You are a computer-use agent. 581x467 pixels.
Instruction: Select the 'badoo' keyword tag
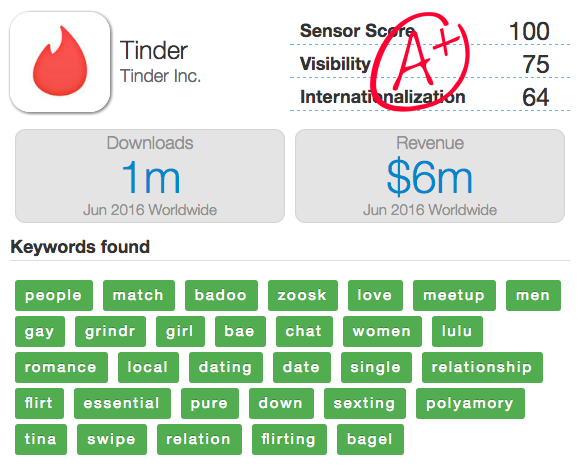pos(221,295)
